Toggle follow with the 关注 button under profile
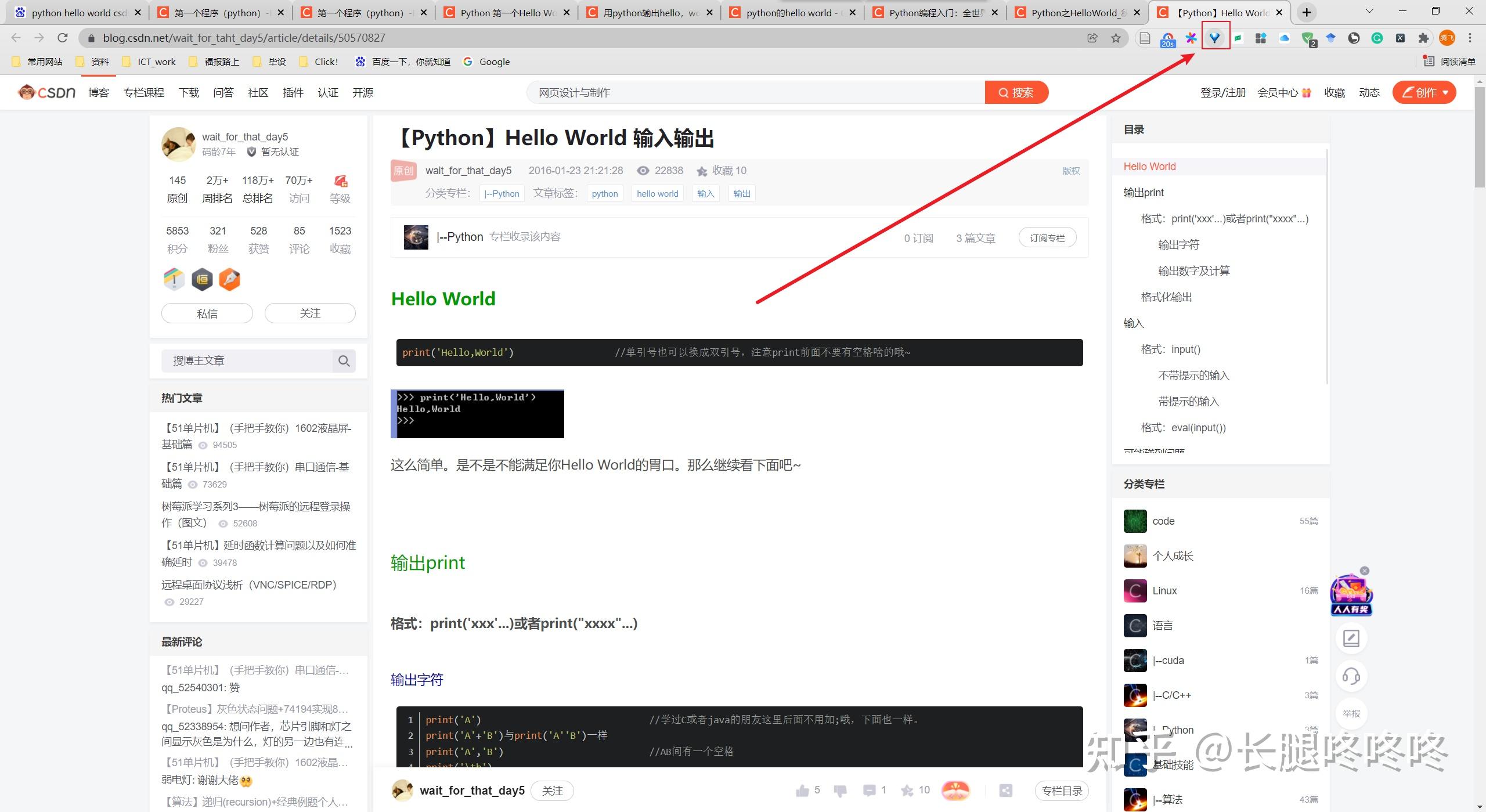Viewport: 1486px width, 812px height. point(310,313)
